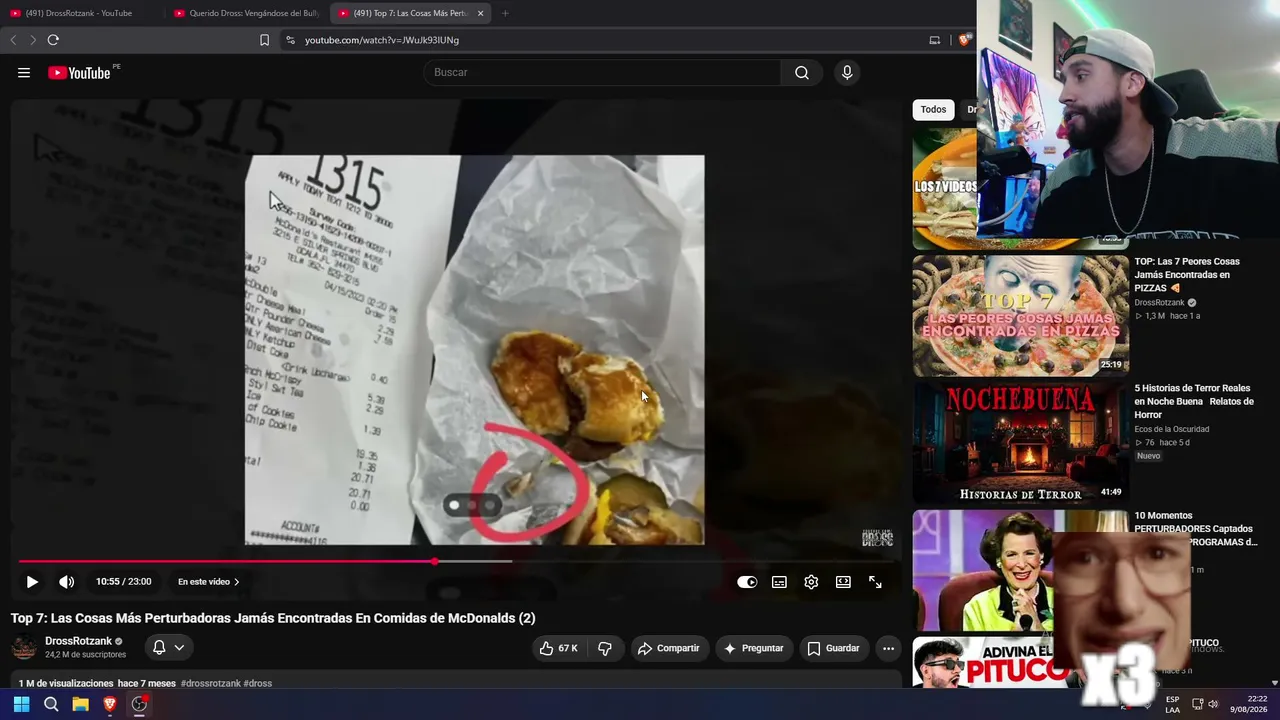Dislike the video

(605, 648)
